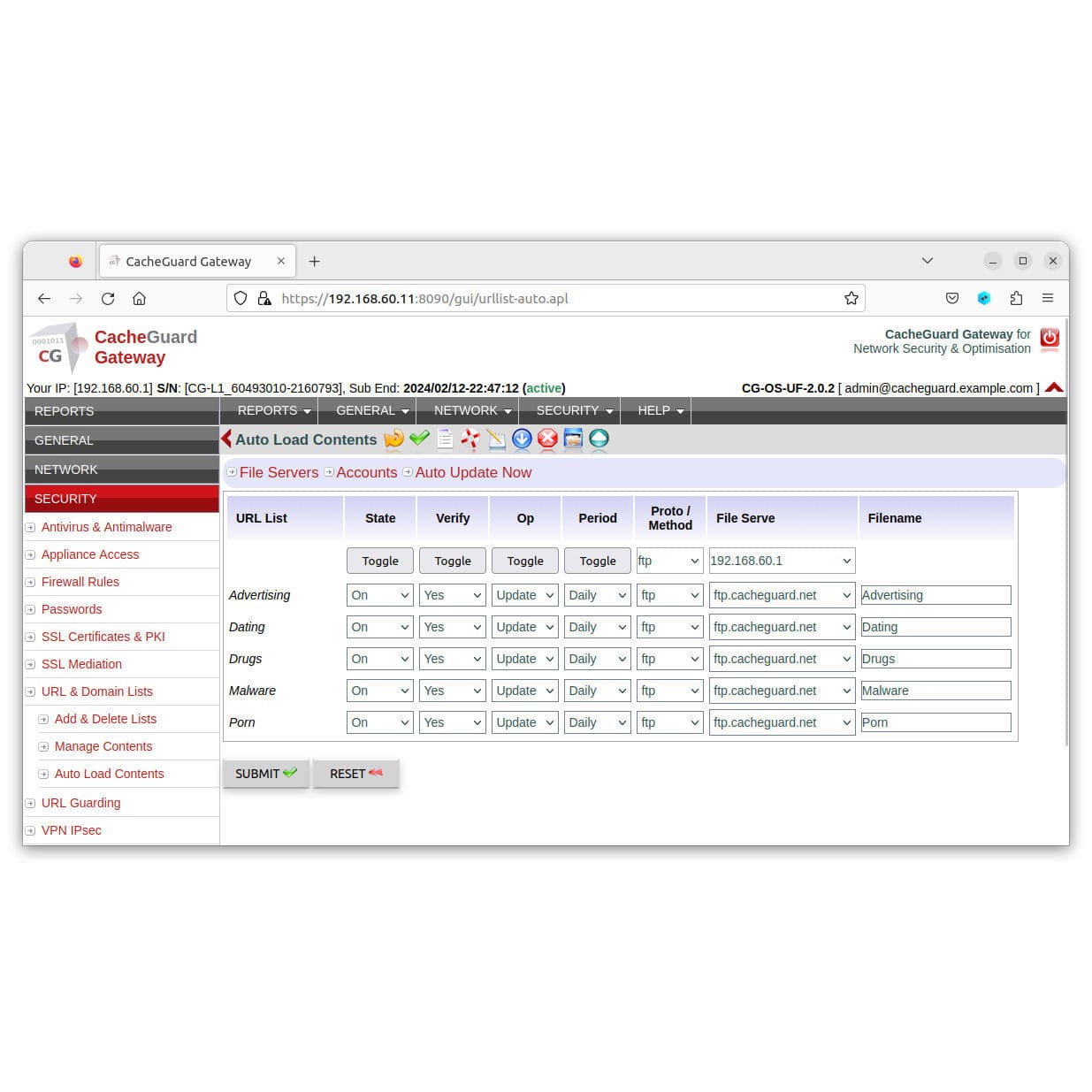Open the HELP menu

[x=656, y=410]
